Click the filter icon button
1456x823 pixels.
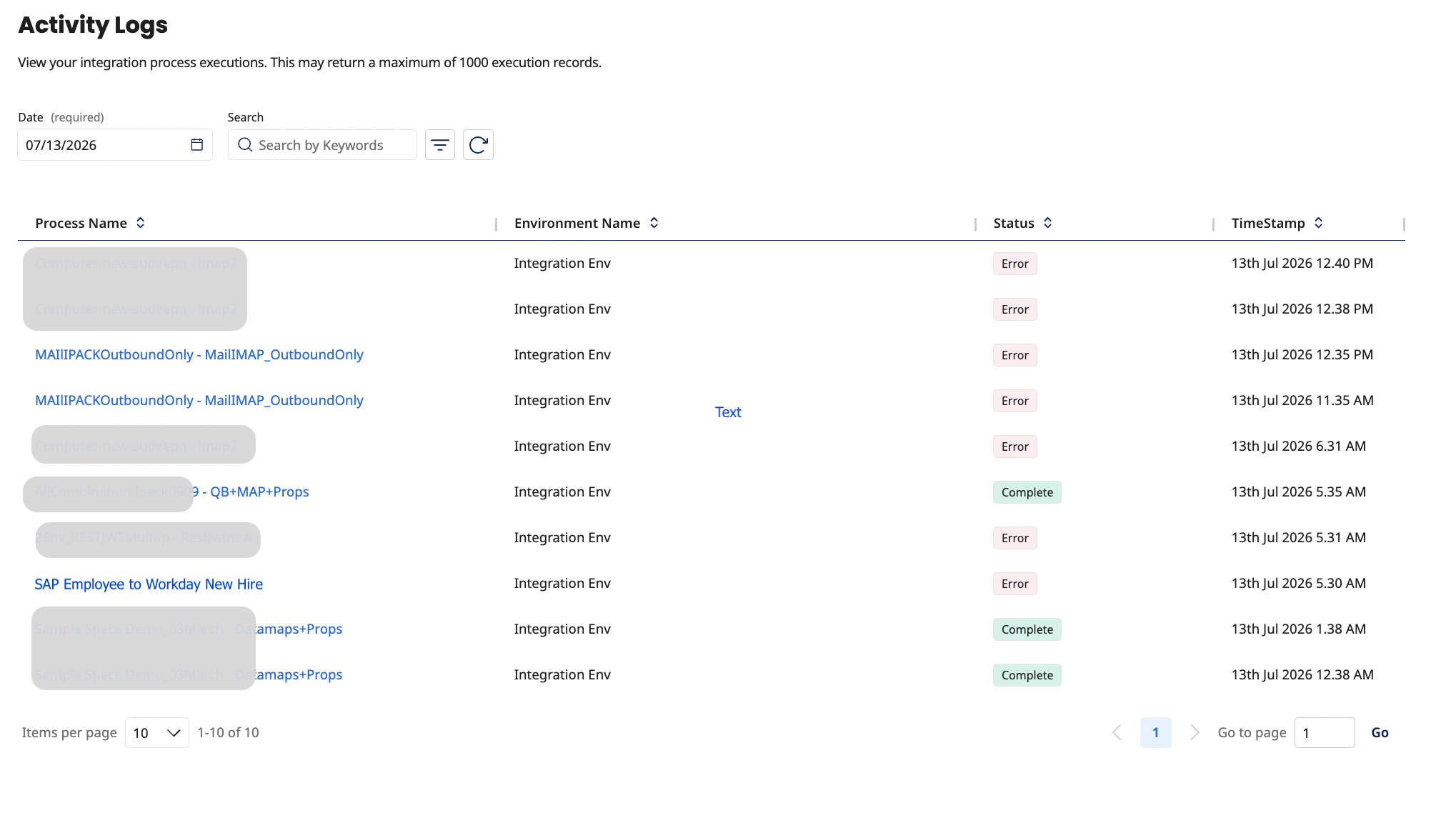coord(440,145)
